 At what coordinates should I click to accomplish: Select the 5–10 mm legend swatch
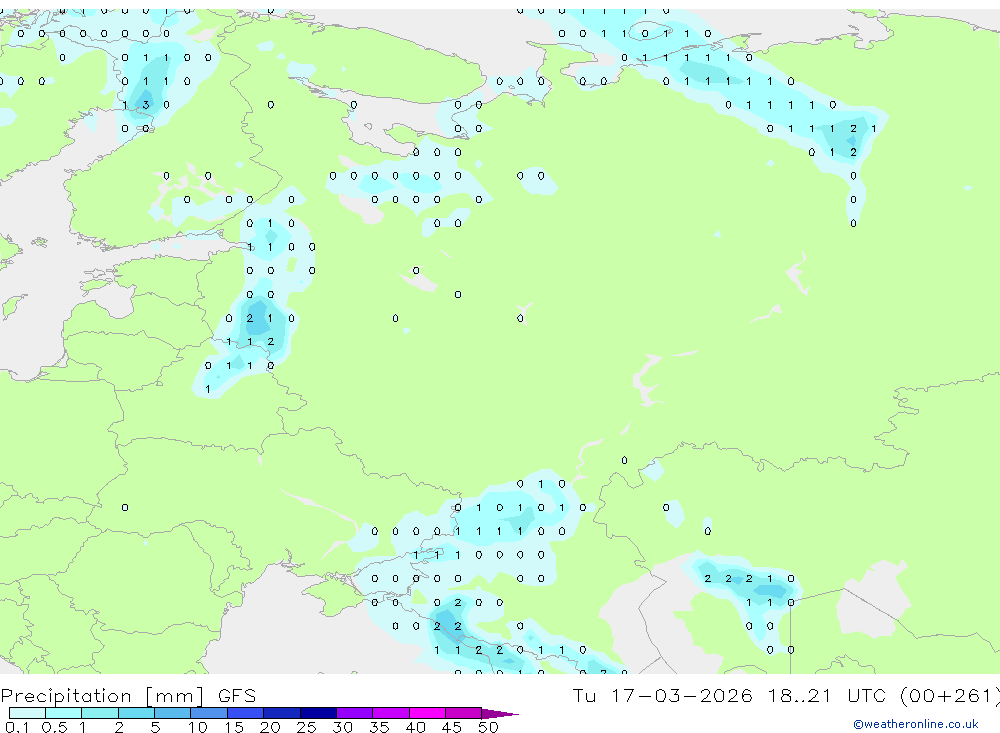173,713
